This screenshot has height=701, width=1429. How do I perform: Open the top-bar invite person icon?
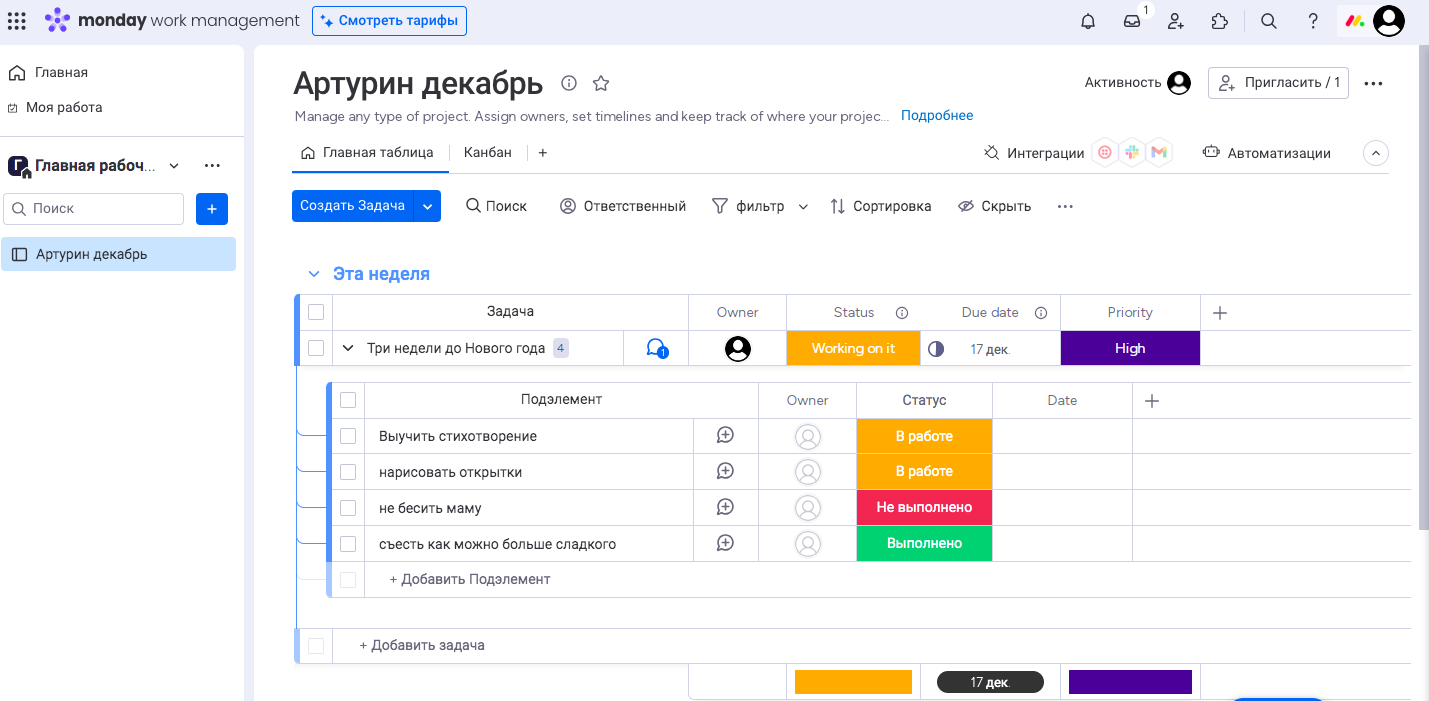click(1175, 20)
